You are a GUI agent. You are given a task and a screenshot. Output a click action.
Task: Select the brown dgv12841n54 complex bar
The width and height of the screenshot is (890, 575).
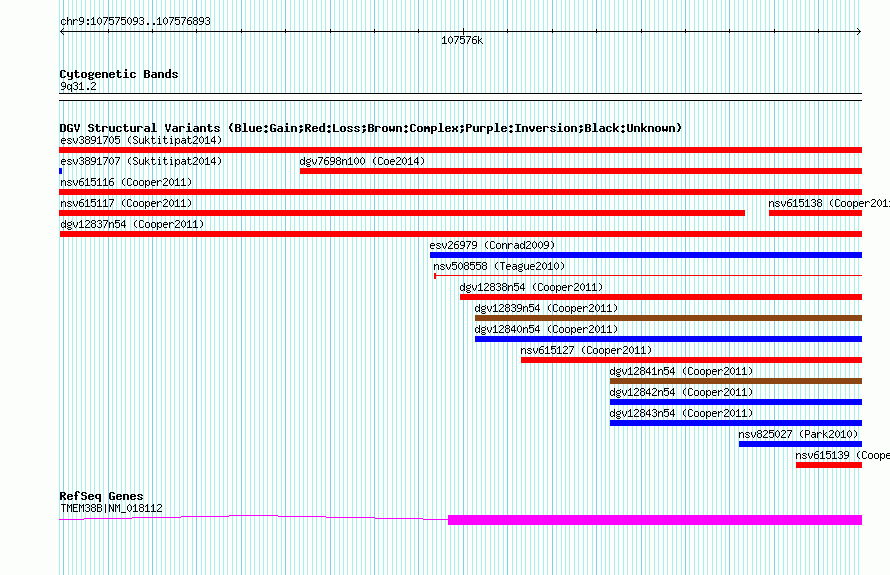click(736, 381)
